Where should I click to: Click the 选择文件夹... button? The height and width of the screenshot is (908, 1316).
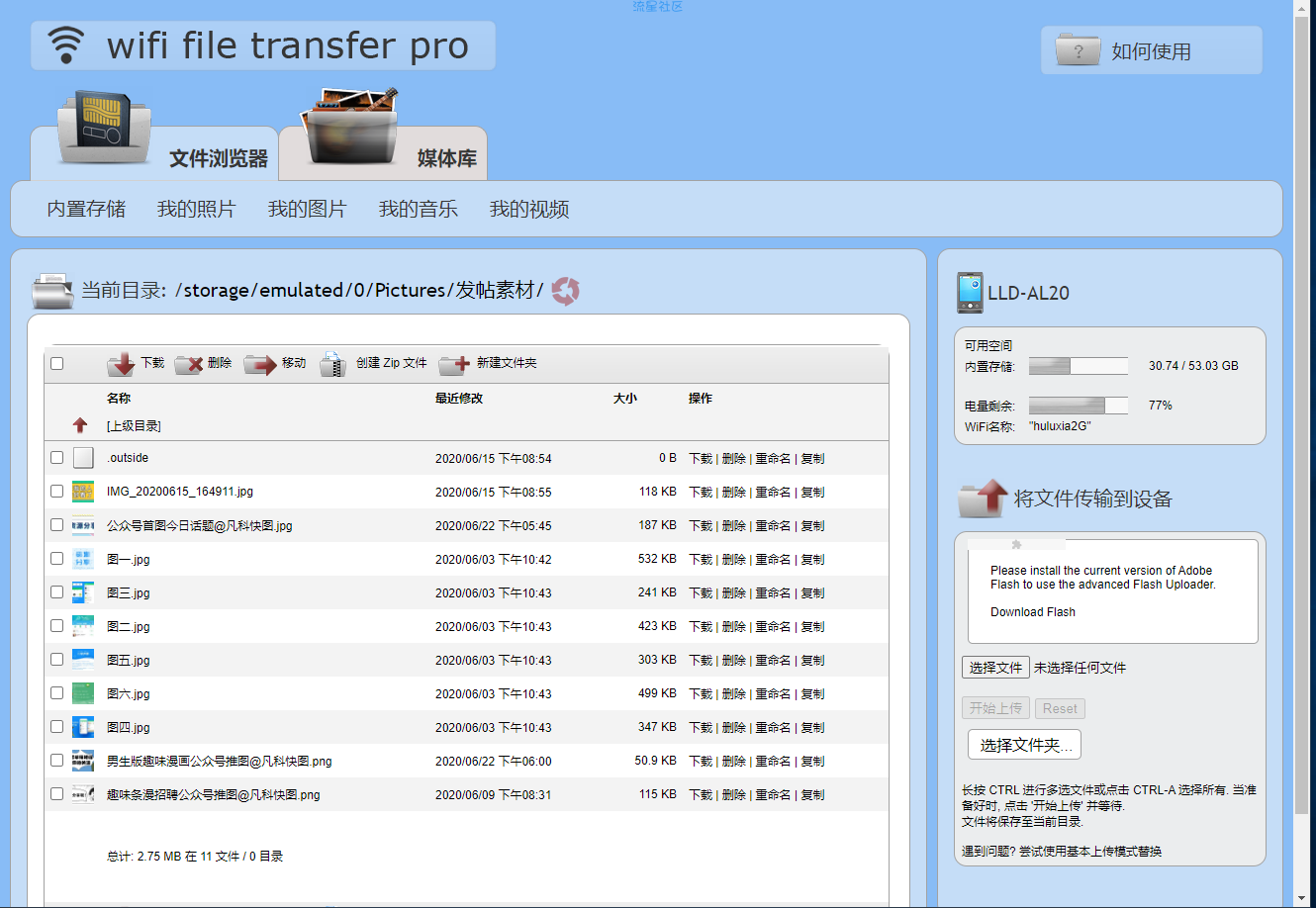pos(1024,745)
